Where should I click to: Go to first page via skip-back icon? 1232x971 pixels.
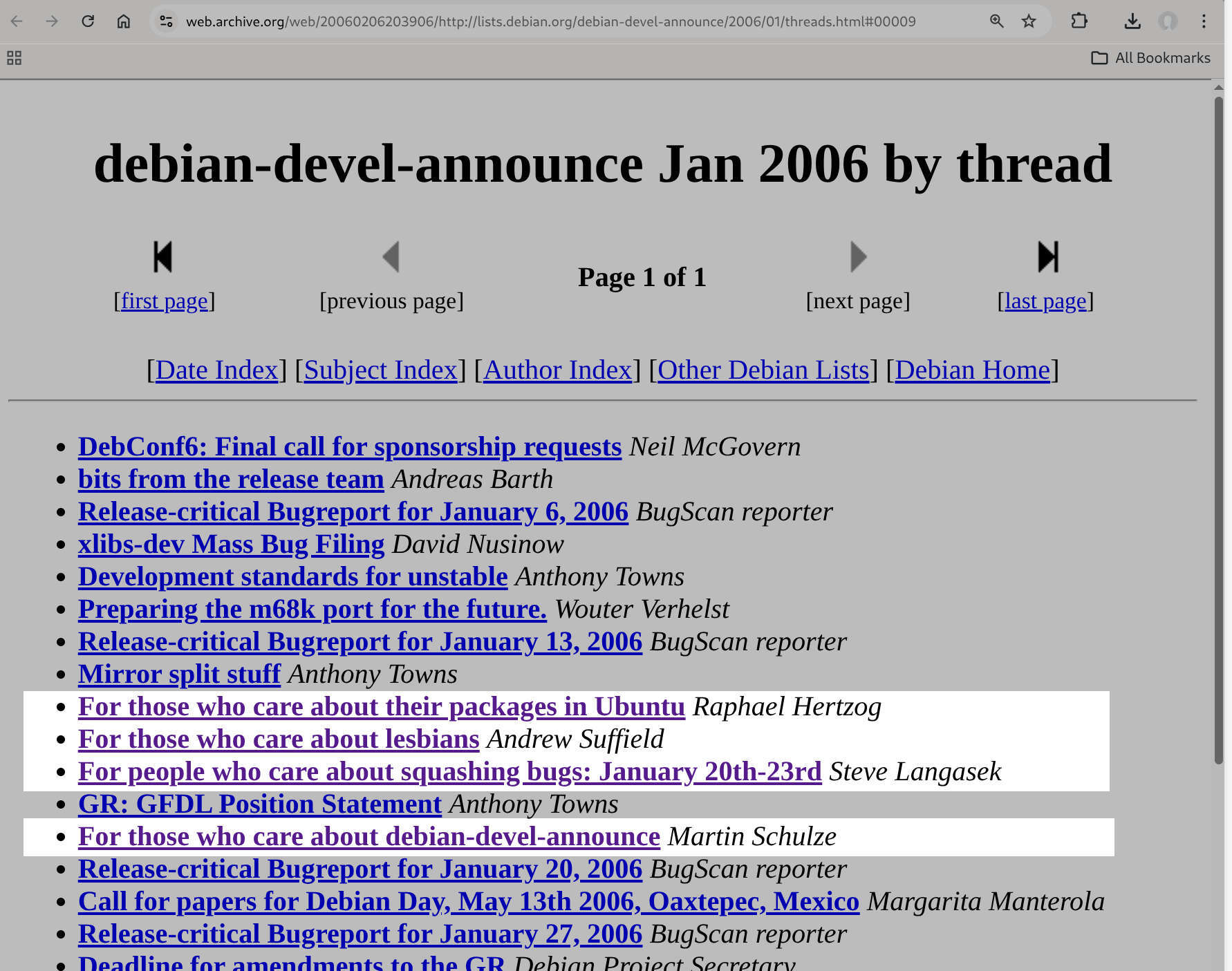pyautogui.click(x=163, y=256)
